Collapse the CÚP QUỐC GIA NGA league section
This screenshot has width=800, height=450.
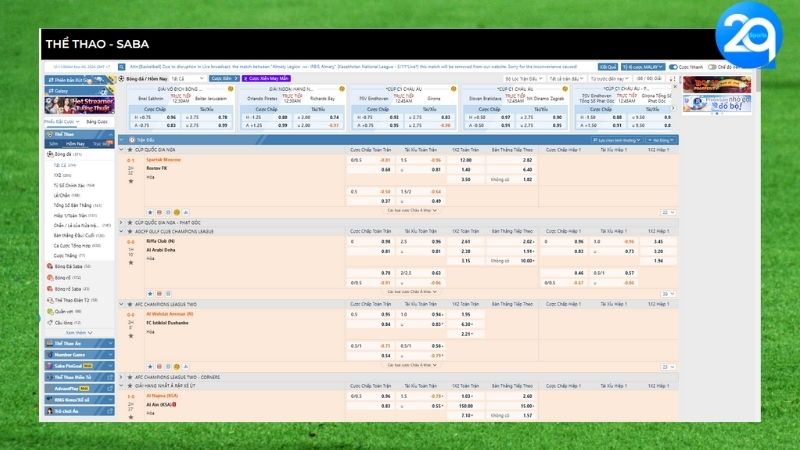(x=121, y=150)
